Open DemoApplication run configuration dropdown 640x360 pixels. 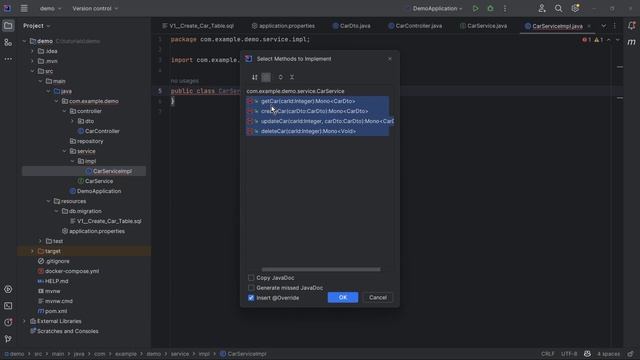[x=437, y=9]
